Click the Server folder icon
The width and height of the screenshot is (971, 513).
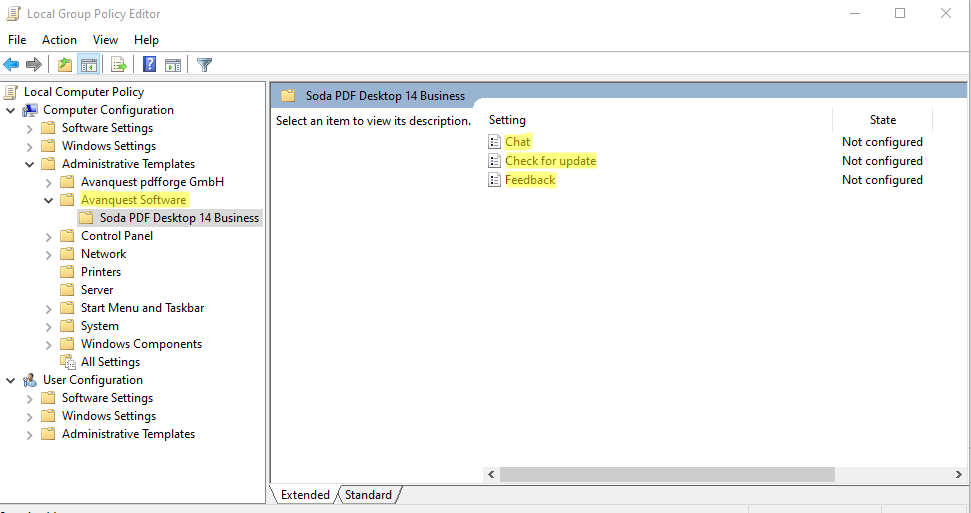pos(67,290)
